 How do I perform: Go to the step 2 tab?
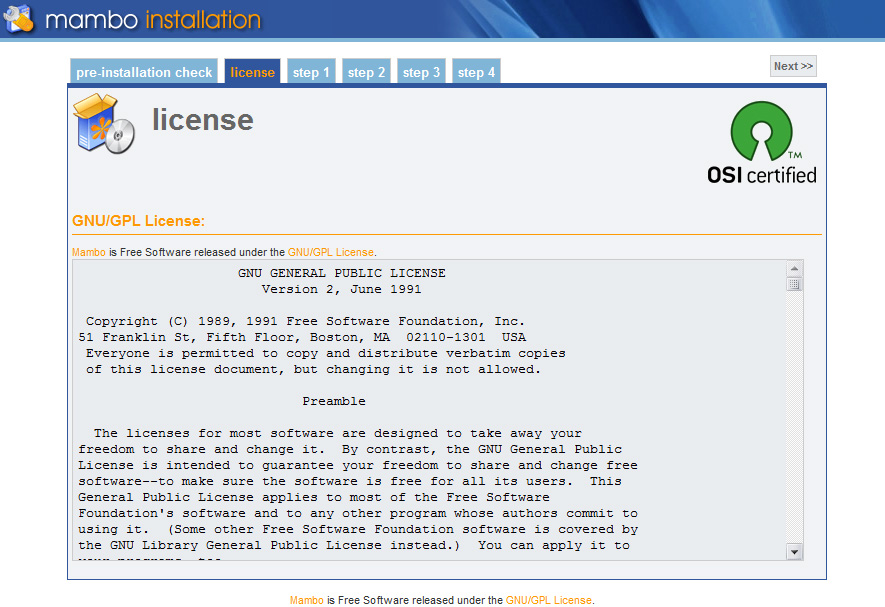click(366, 72)
